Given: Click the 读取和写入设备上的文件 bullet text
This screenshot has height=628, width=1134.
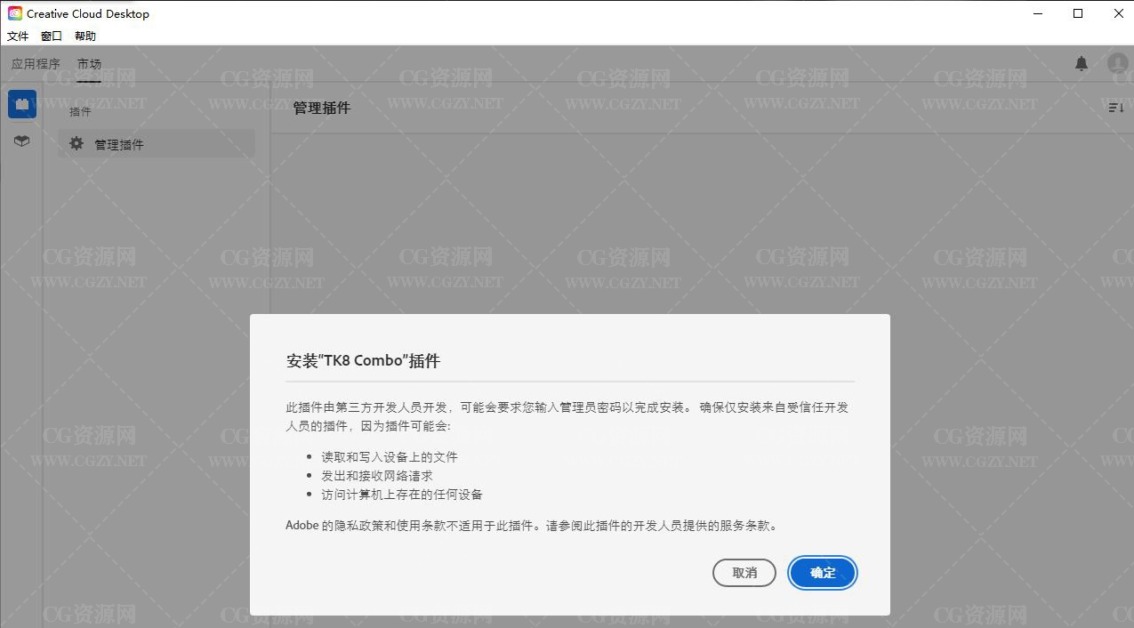Looking at the screenshot, I should [390, 457].
